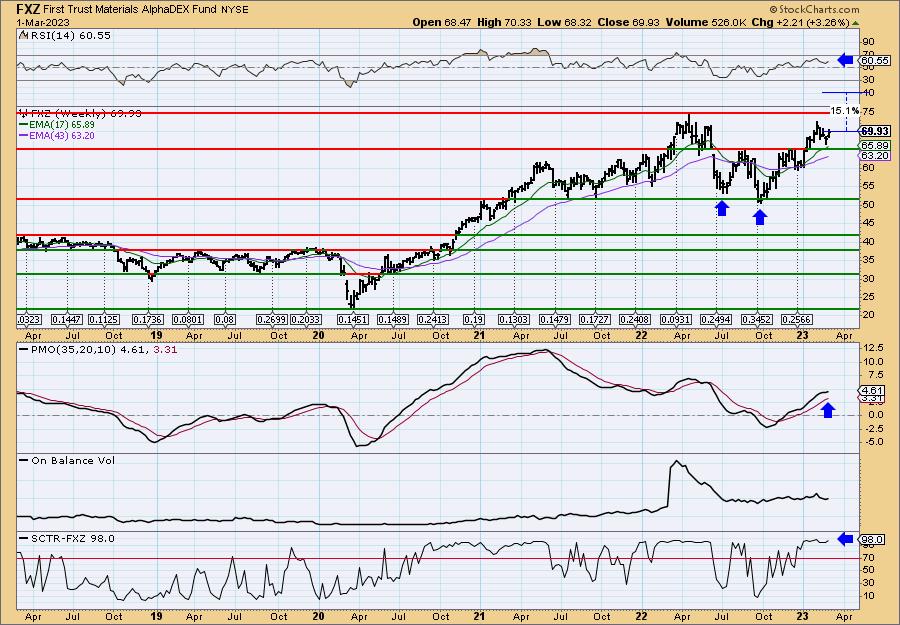
Task: Select the SCTR-FXZ 98.0 legend
Action: pos(67,538)
